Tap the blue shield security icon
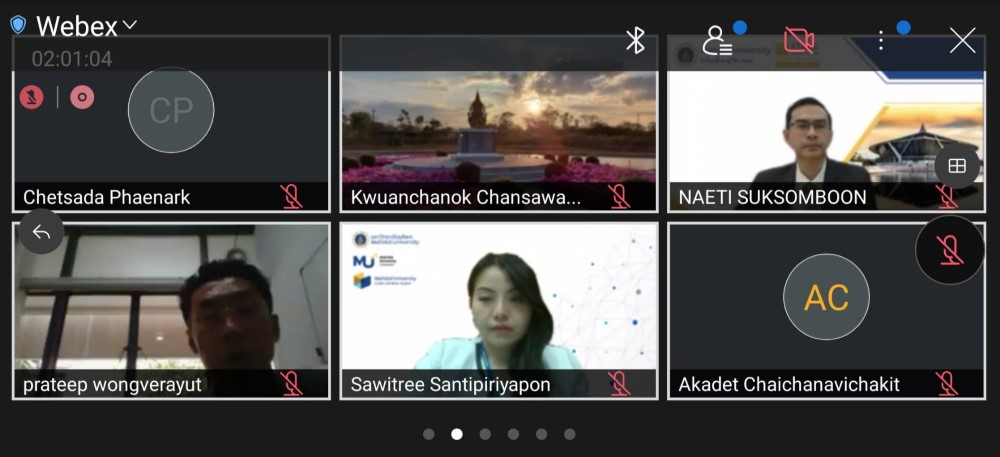Viewport: 1000px width, 457px height. pos(18,25)
